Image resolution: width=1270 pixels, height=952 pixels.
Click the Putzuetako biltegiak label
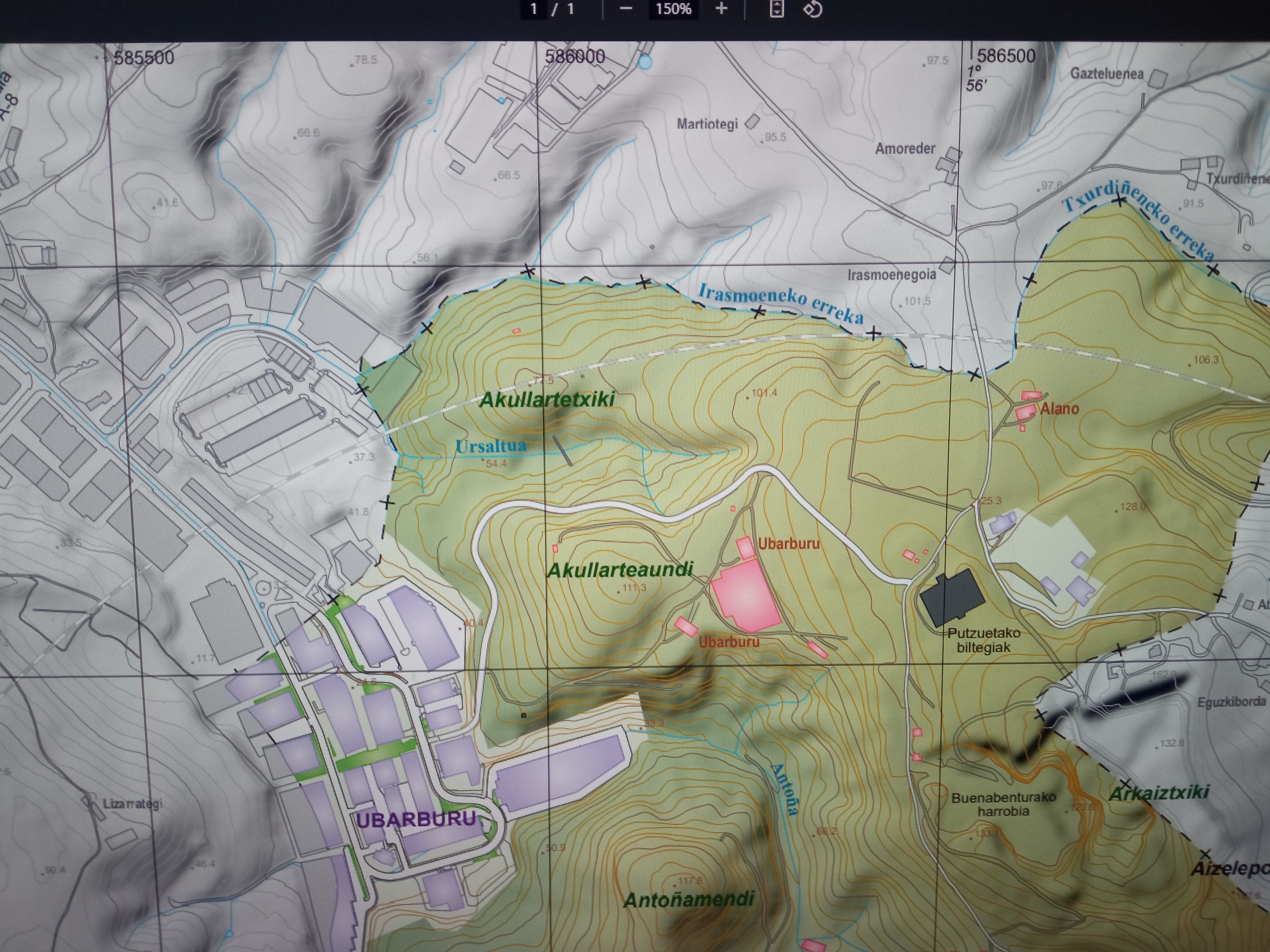coord(984,640)
